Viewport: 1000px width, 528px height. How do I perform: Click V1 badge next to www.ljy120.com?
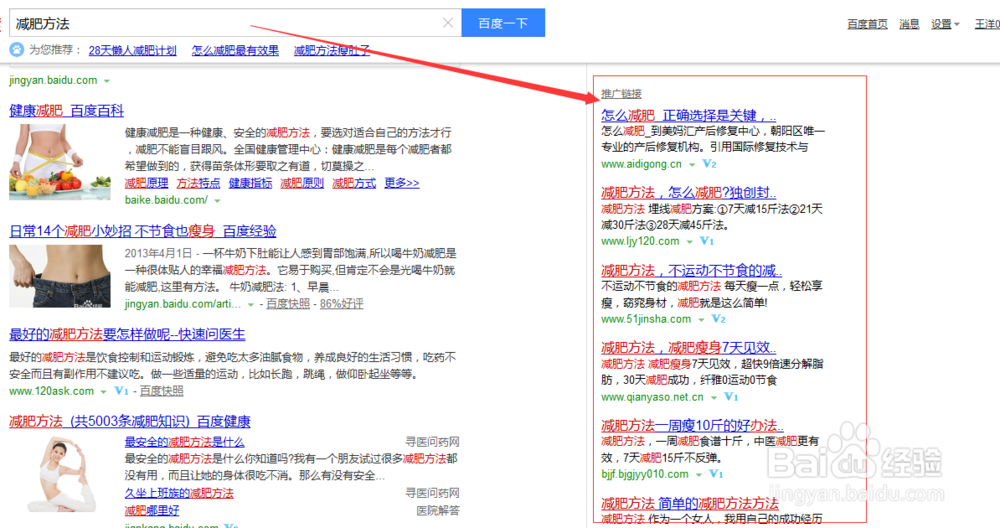pos(707,241)
